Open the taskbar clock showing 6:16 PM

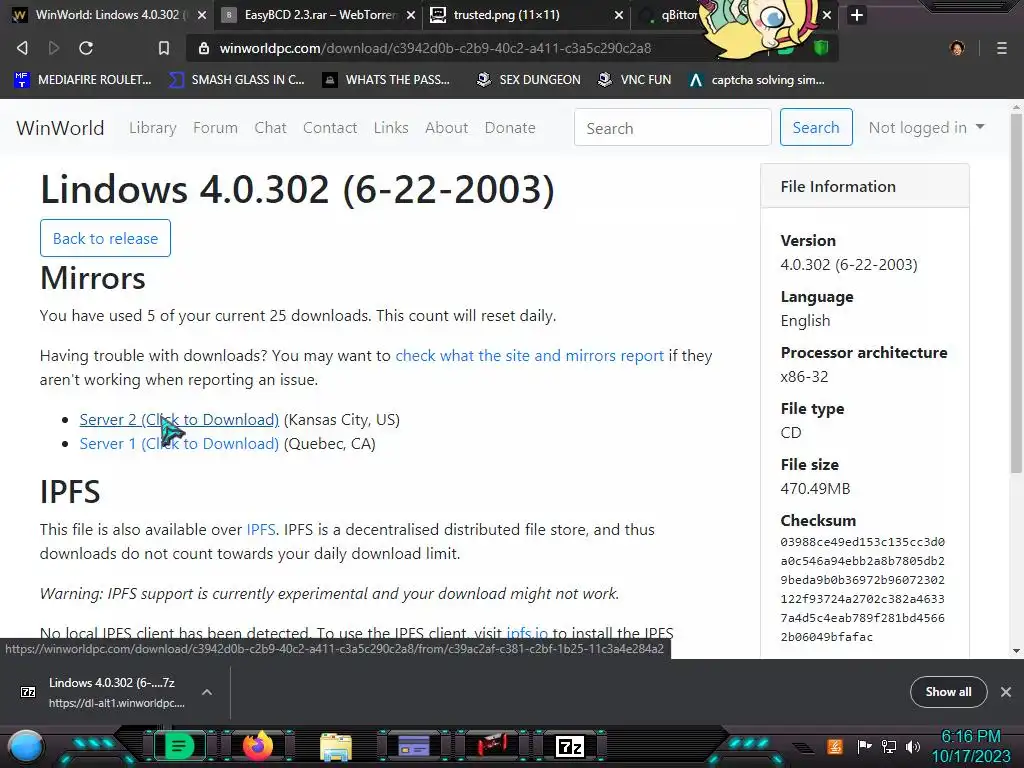pos(971,746)
